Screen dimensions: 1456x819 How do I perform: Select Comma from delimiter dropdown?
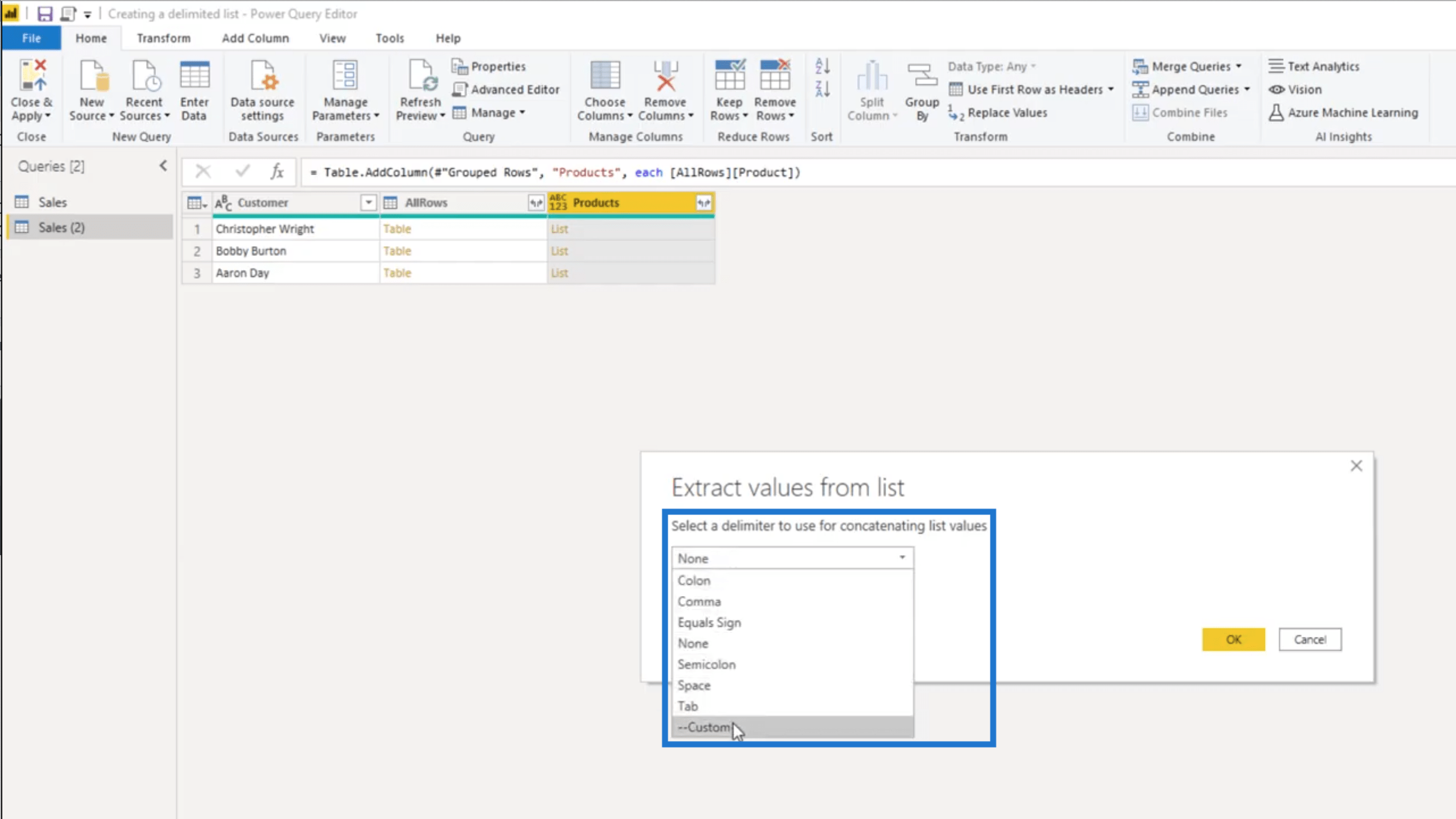coord(700,601)
